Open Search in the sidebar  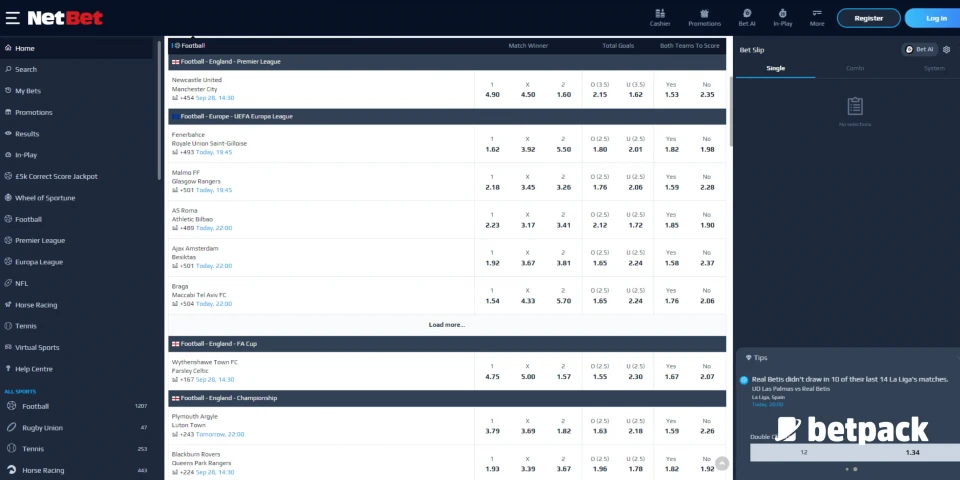76,70
